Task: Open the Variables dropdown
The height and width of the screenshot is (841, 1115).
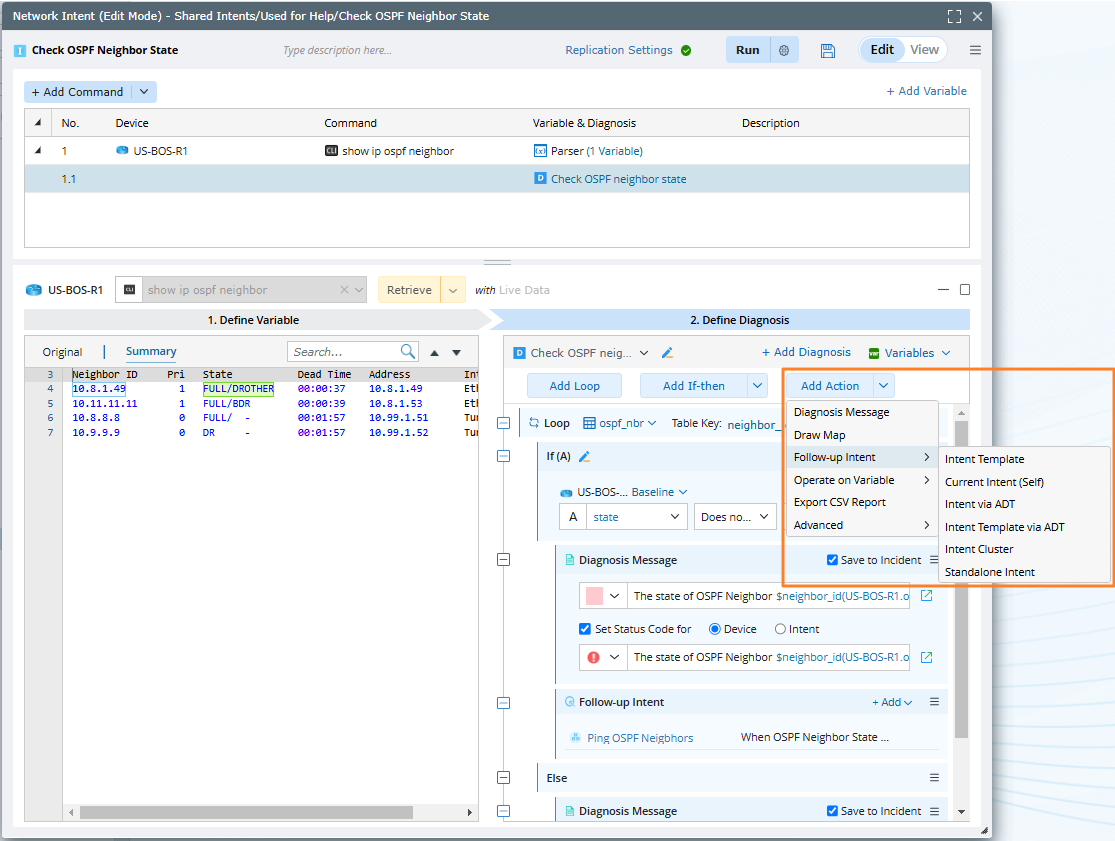Action: coord(909,353)
